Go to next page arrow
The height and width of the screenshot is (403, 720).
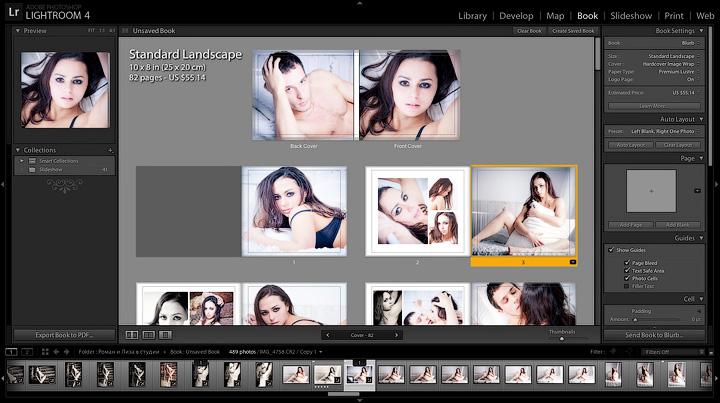pyautogui.click(x=394, y=335)
